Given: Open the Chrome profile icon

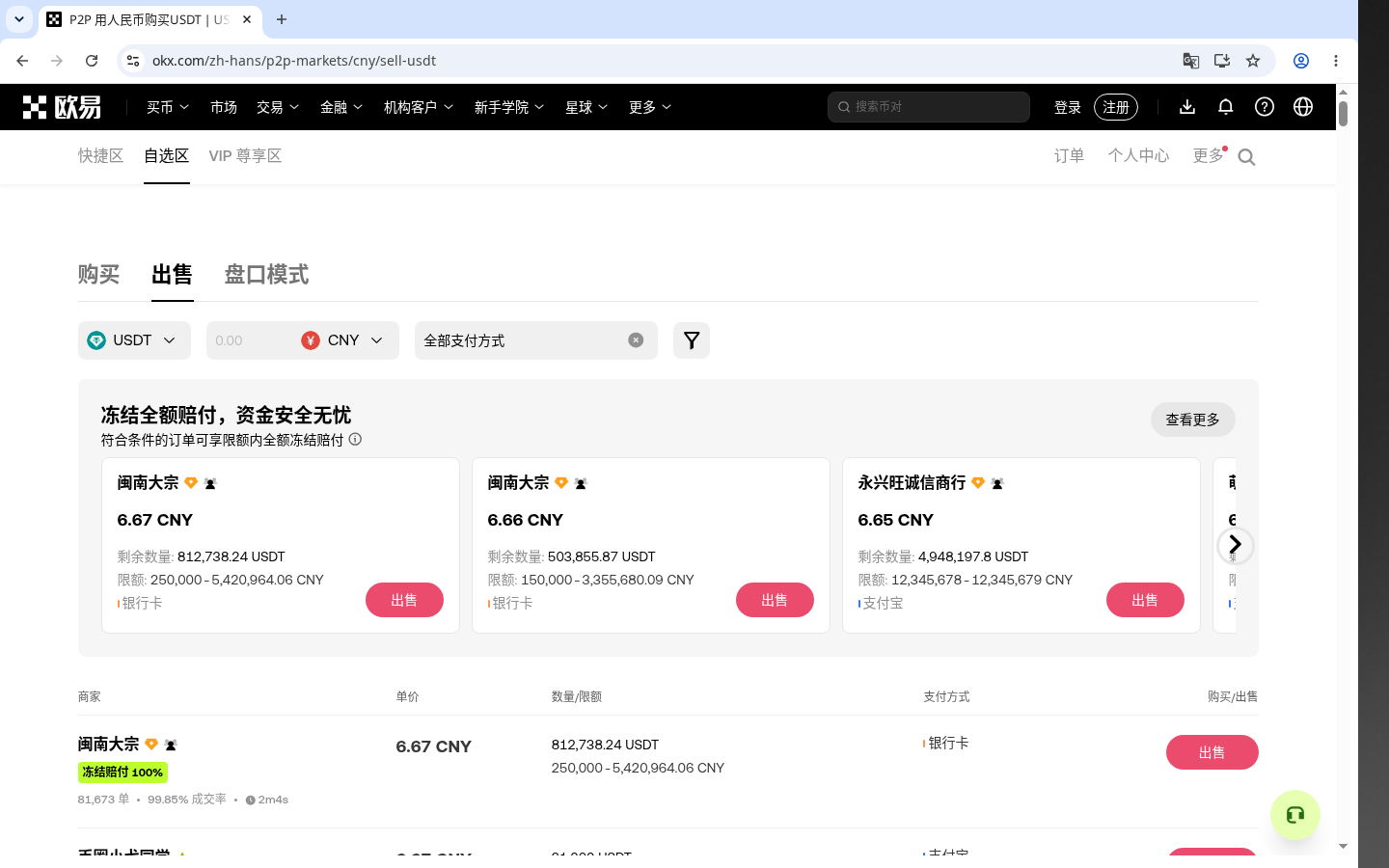Looking at the screenshot, I should click(x=1301, y=61).
